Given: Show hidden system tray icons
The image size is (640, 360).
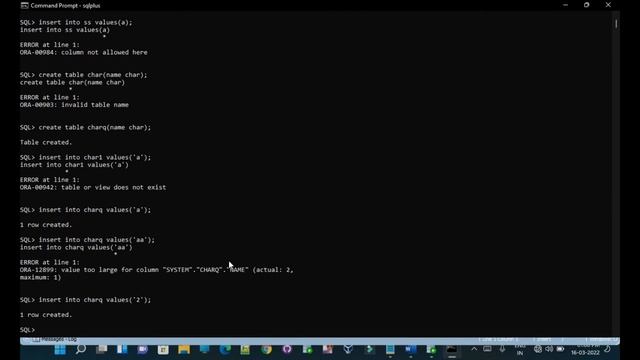Looking at the screenshot, I should (x=474, y=349).
